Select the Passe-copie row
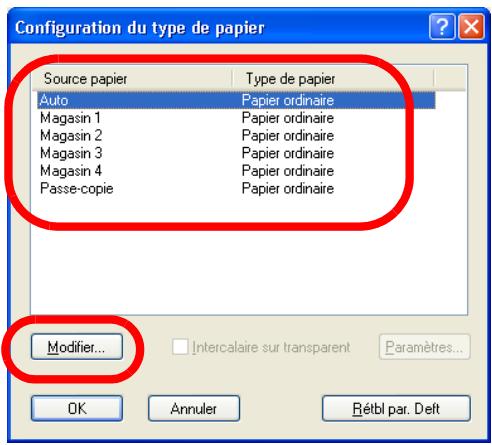 click(236, 189)
